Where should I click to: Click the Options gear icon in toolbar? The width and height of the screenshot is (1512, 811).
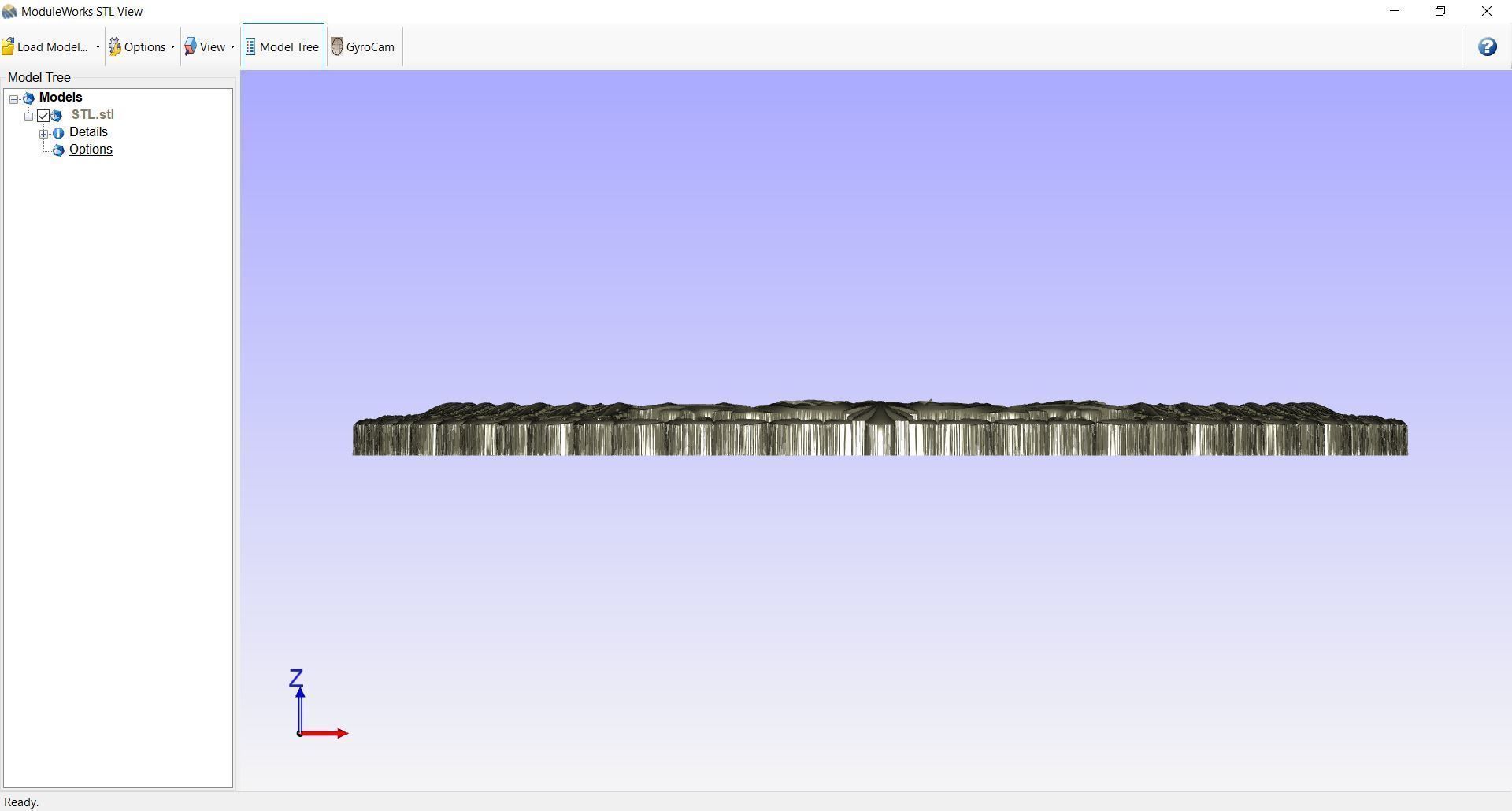[115, 47]
